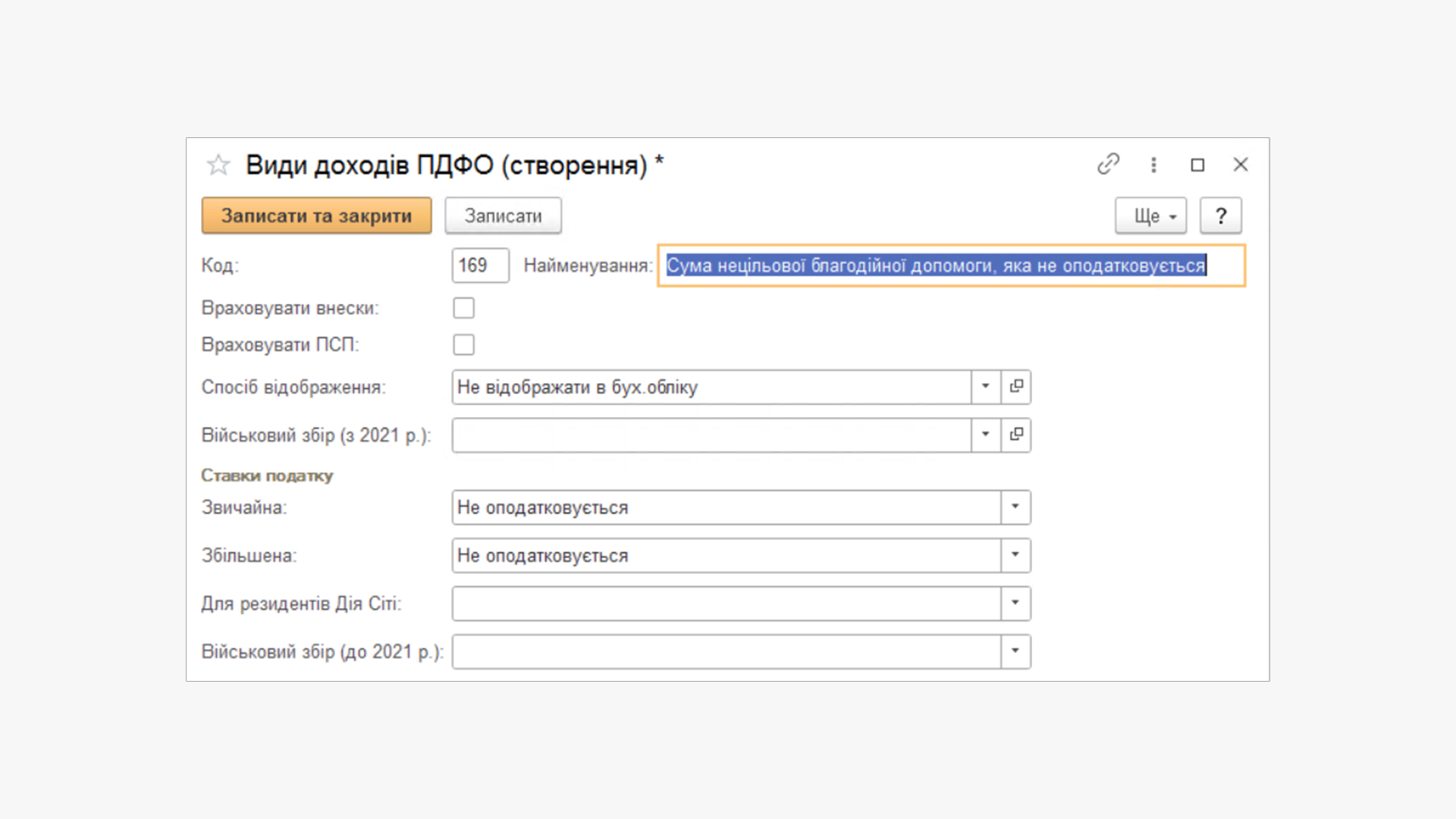Expand Військовий збір (до 2021 р.) dropdown
This screenshot has height=819, width=1456.
pyautogui.click(x=1015, y=651)
